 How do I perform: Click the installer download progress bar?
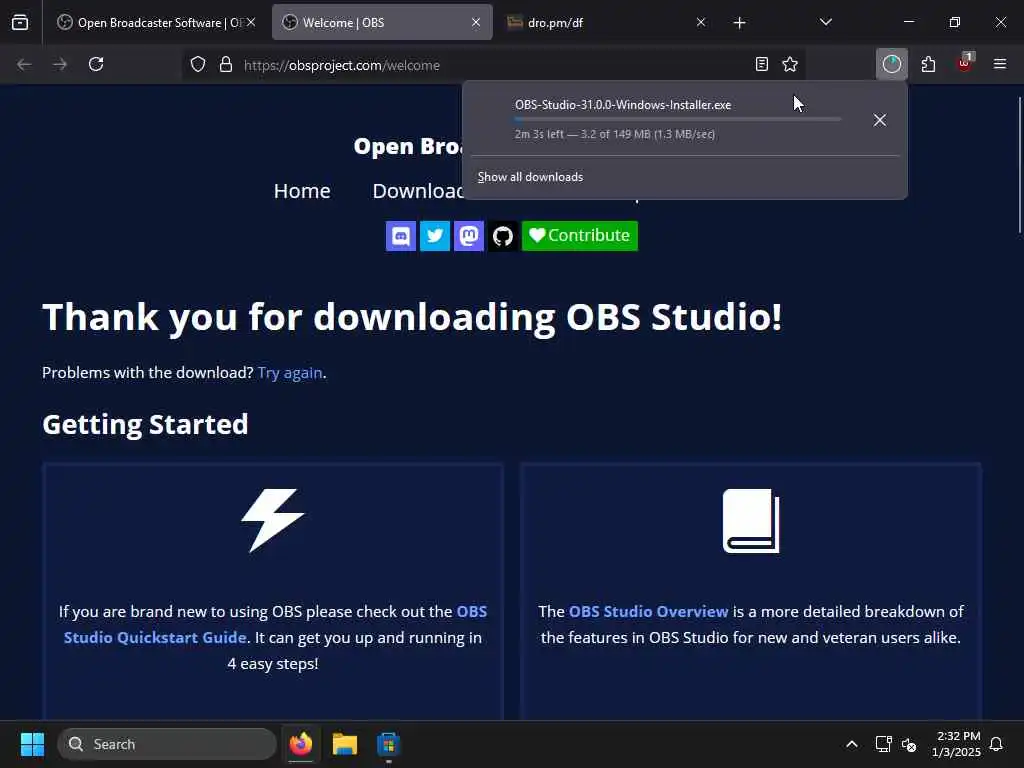click(x=678, y=120)
